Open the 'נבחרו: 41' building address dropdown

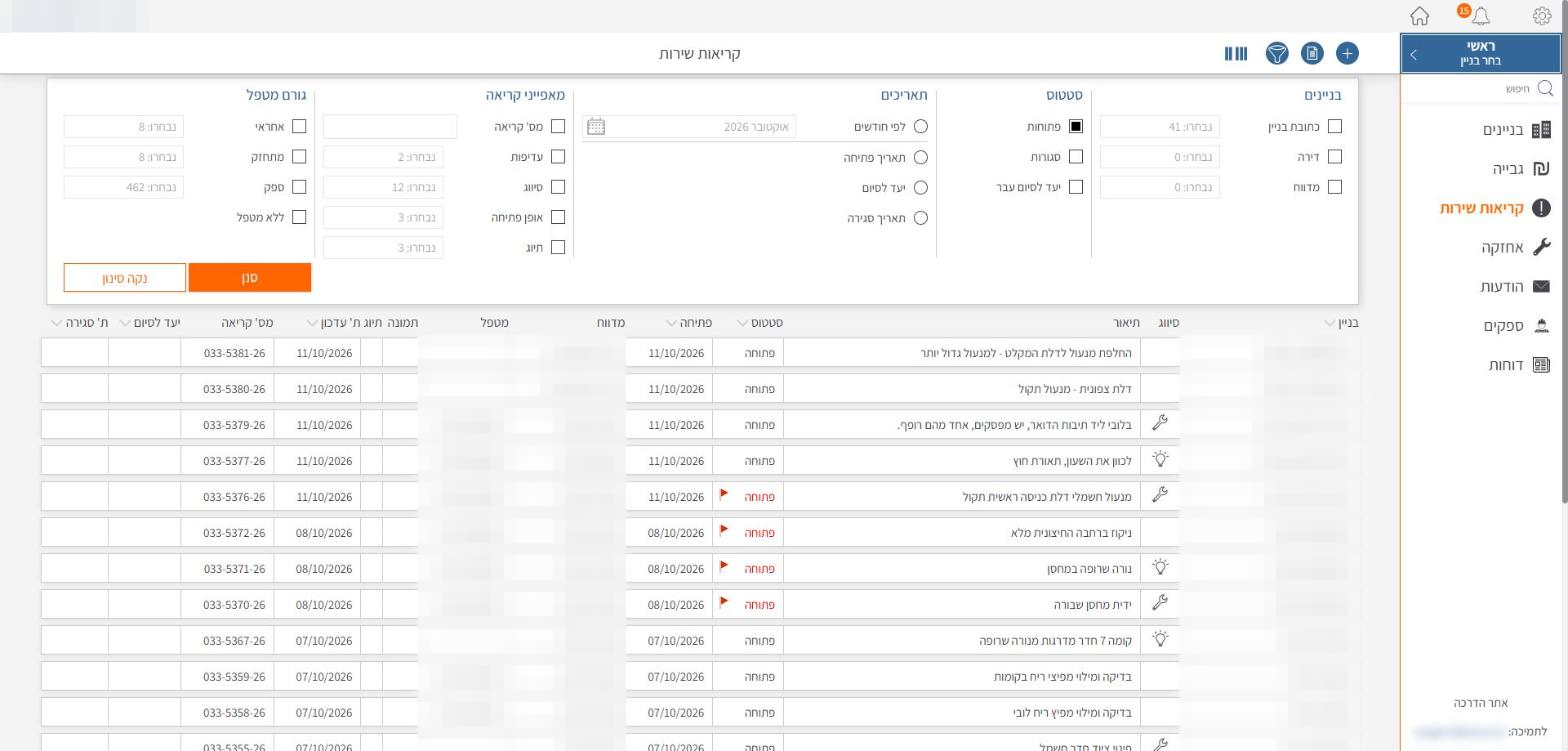(x=1160, y=127)
